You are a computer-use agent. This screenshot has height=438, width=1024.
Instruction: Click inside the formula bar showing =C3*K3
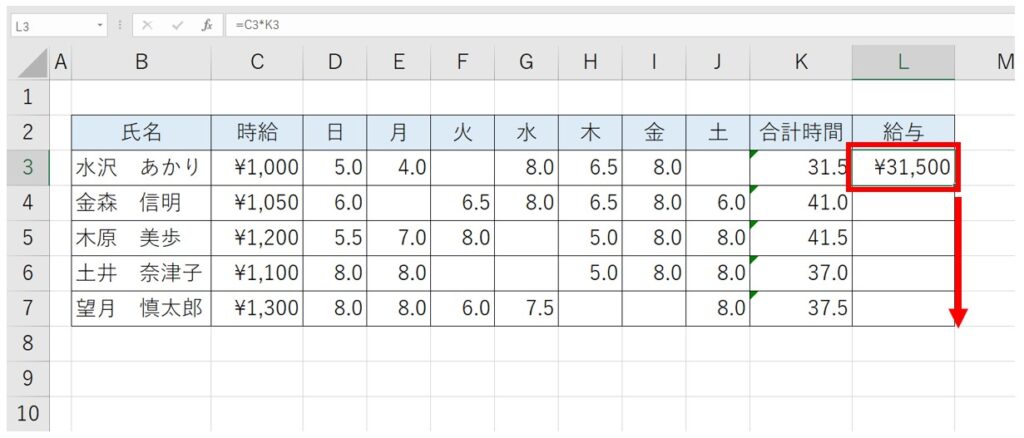600,24
